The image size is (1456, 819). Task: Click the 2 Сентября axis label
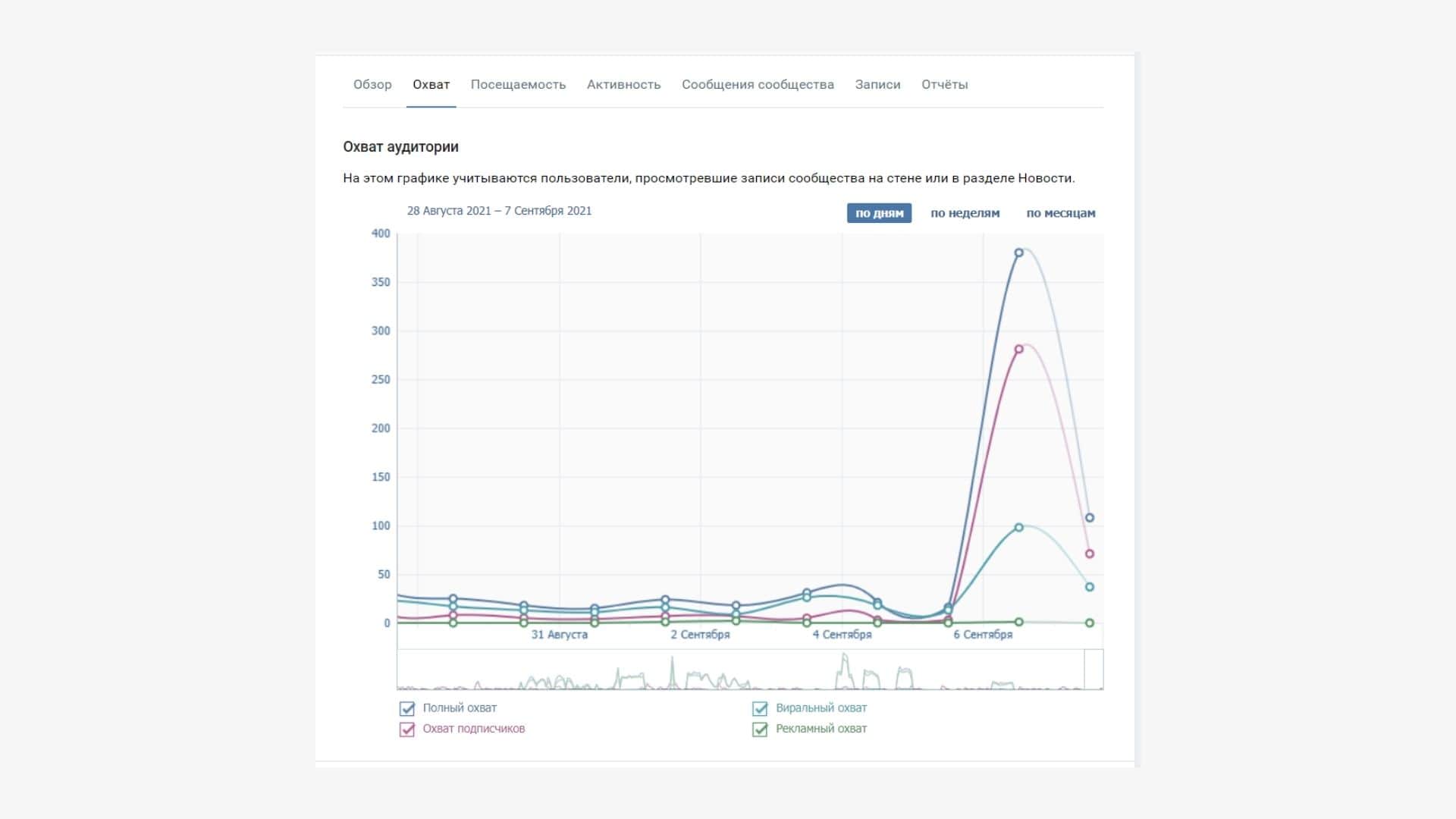[700, 635]
